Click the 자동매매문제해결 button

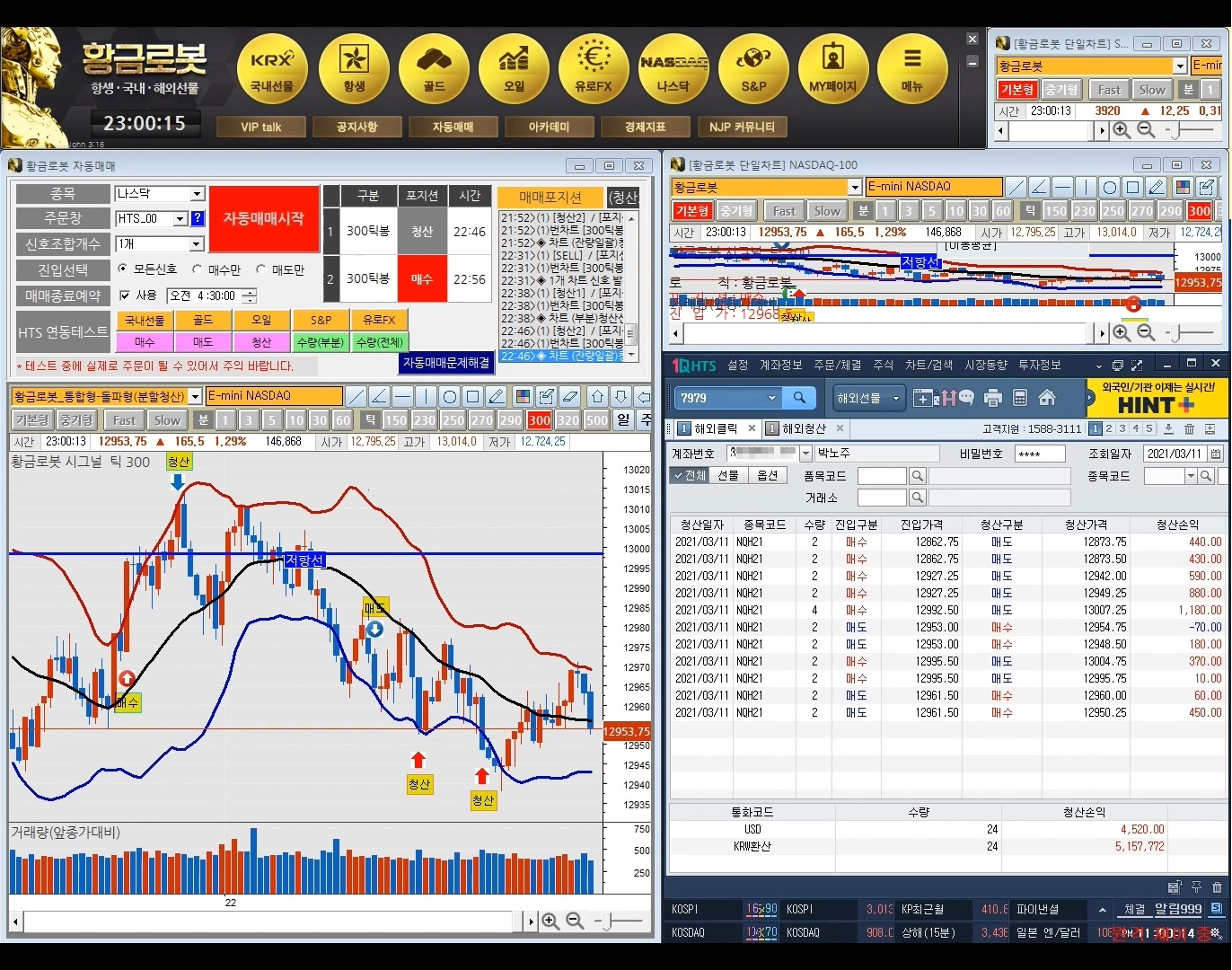tap(446, 363)
